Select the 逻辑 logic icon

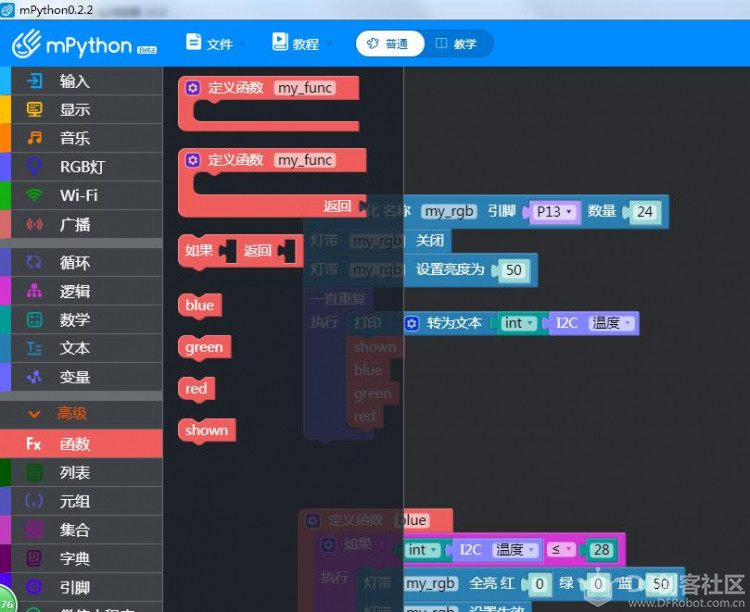point(34,291)
